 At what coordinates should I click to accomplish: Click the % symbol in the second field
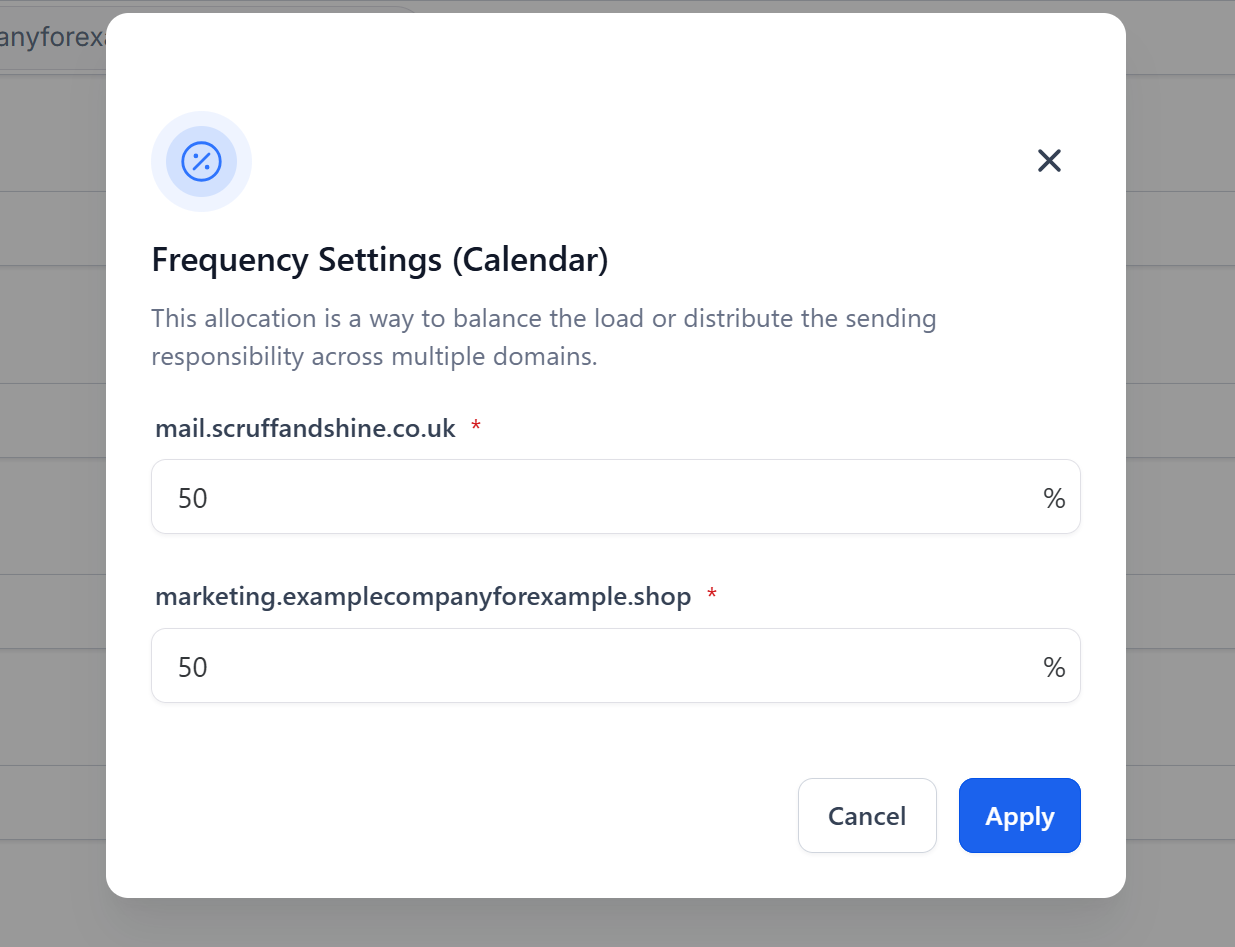[1054, 666]
